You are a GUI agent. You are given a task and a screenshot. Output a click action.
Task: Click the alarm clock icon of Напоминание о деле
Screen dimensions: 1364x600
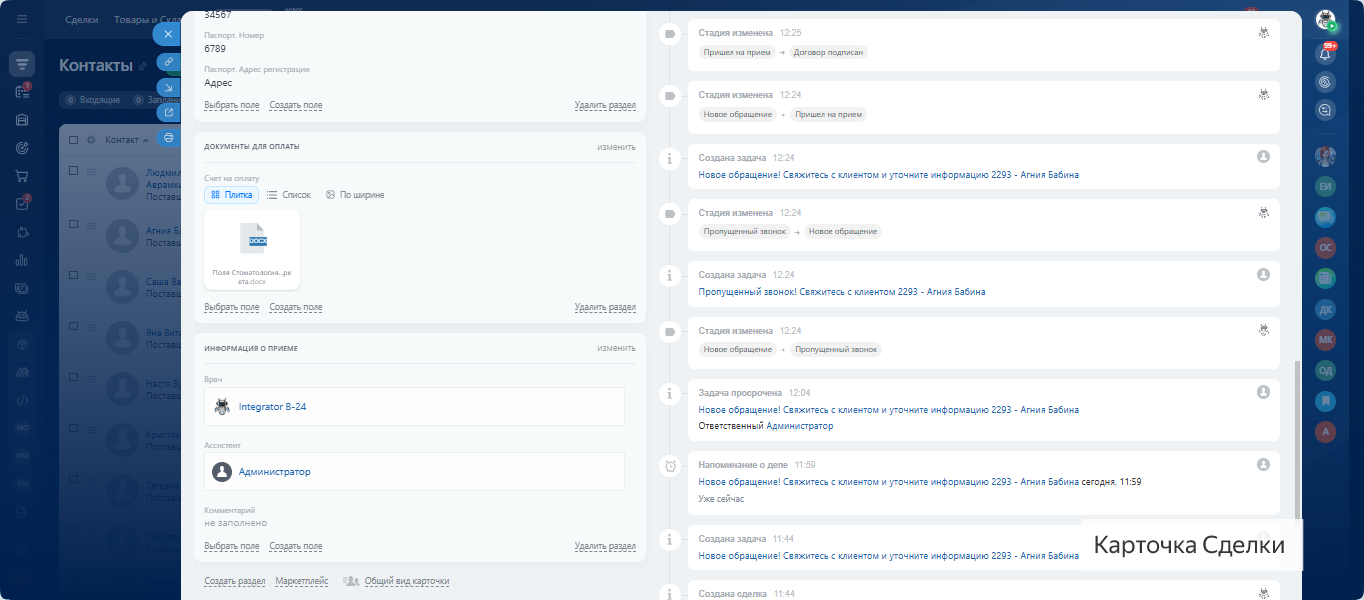pos(670,465)
